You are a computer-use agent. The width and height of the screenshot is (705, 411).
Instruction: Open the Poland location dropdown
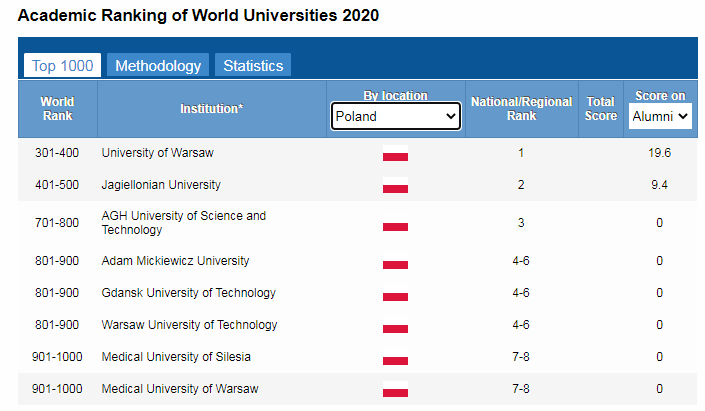[x=396, y=116]
